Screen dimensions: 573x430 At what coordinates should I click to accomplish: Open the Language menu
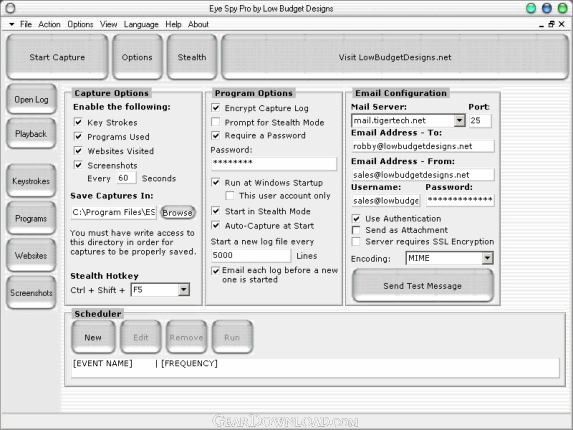(141, 24)
